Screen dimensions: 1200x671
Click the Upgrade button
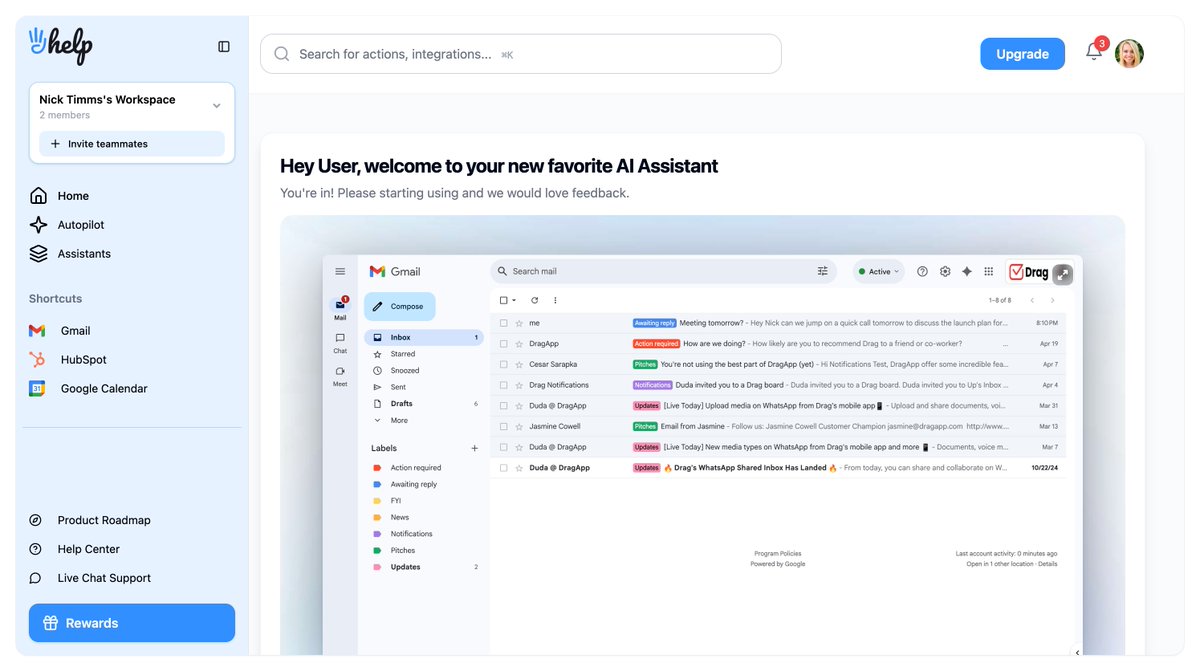point(1022,53)
